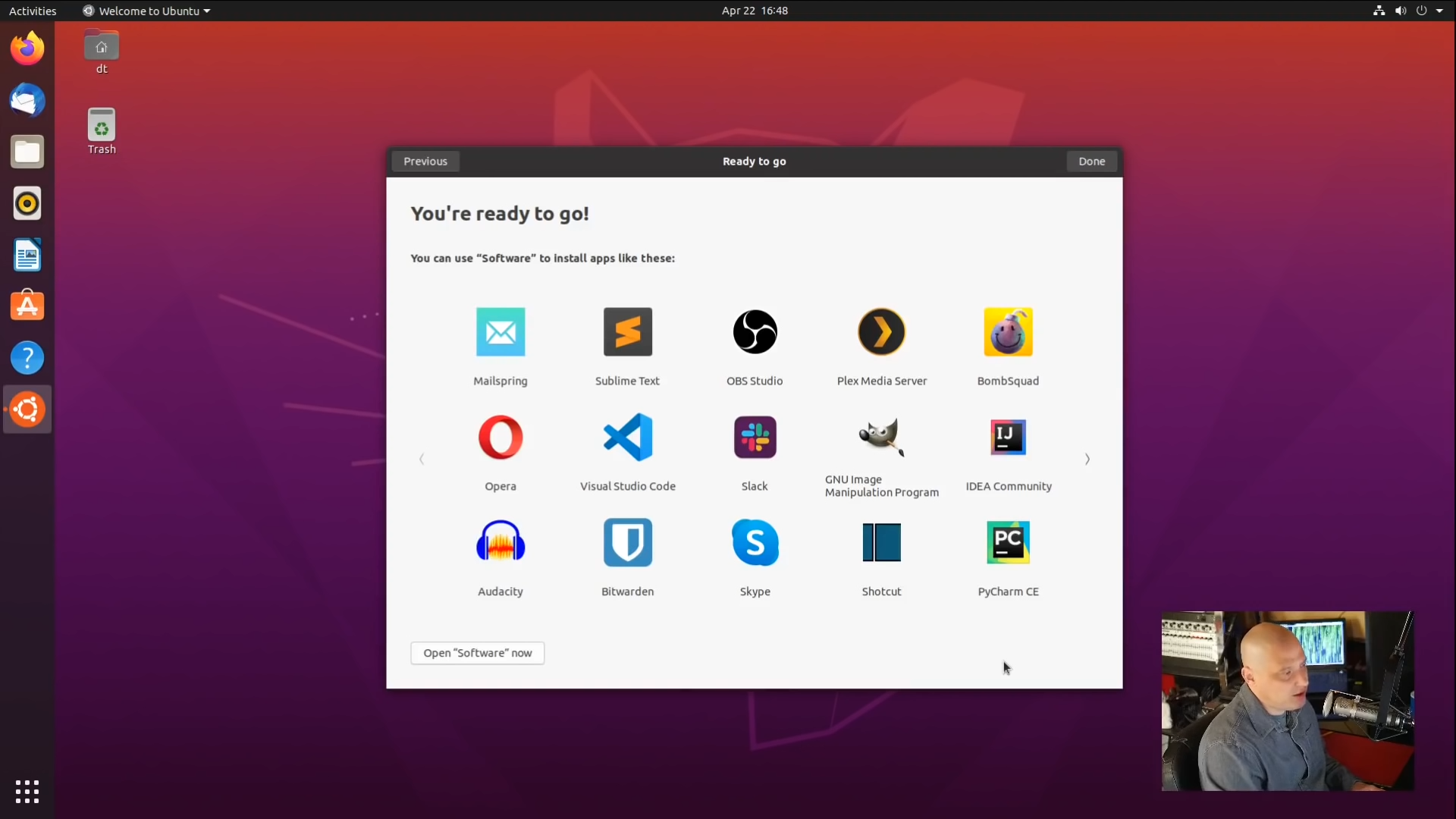The width and height of the screenshot is (1456, 819).
Task: Click the network status icon
Action: pos(1379,11)
